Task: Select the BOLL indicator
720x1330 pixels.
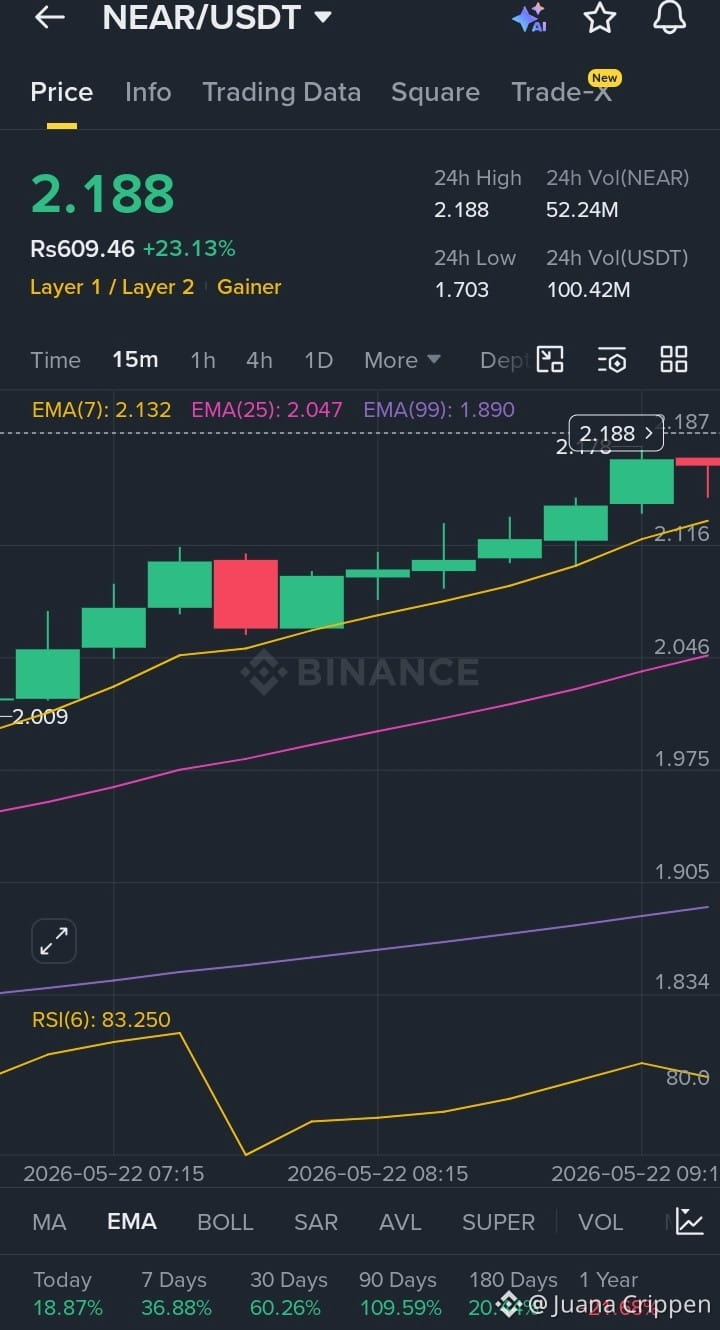Action: [x=225, y=1222]
